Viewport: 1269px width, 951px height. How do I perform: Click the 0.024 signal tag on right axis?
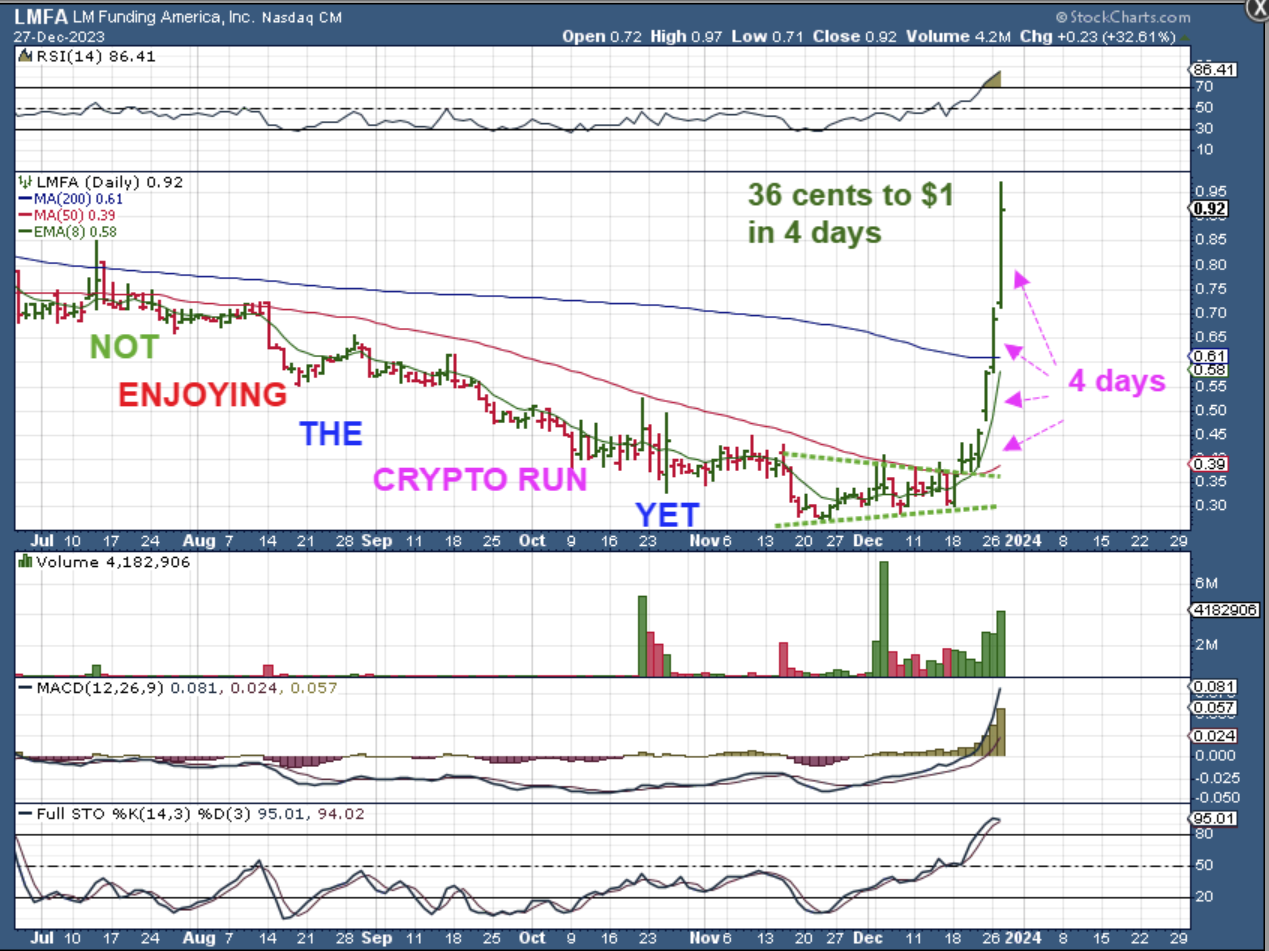click(1212, 735)
